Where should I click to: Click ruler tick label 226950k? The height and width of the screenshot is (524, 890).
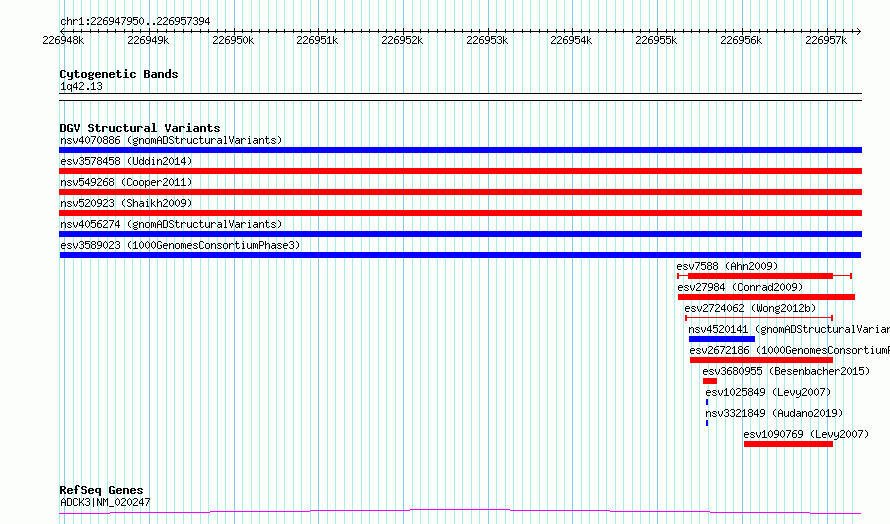(233, 40)
